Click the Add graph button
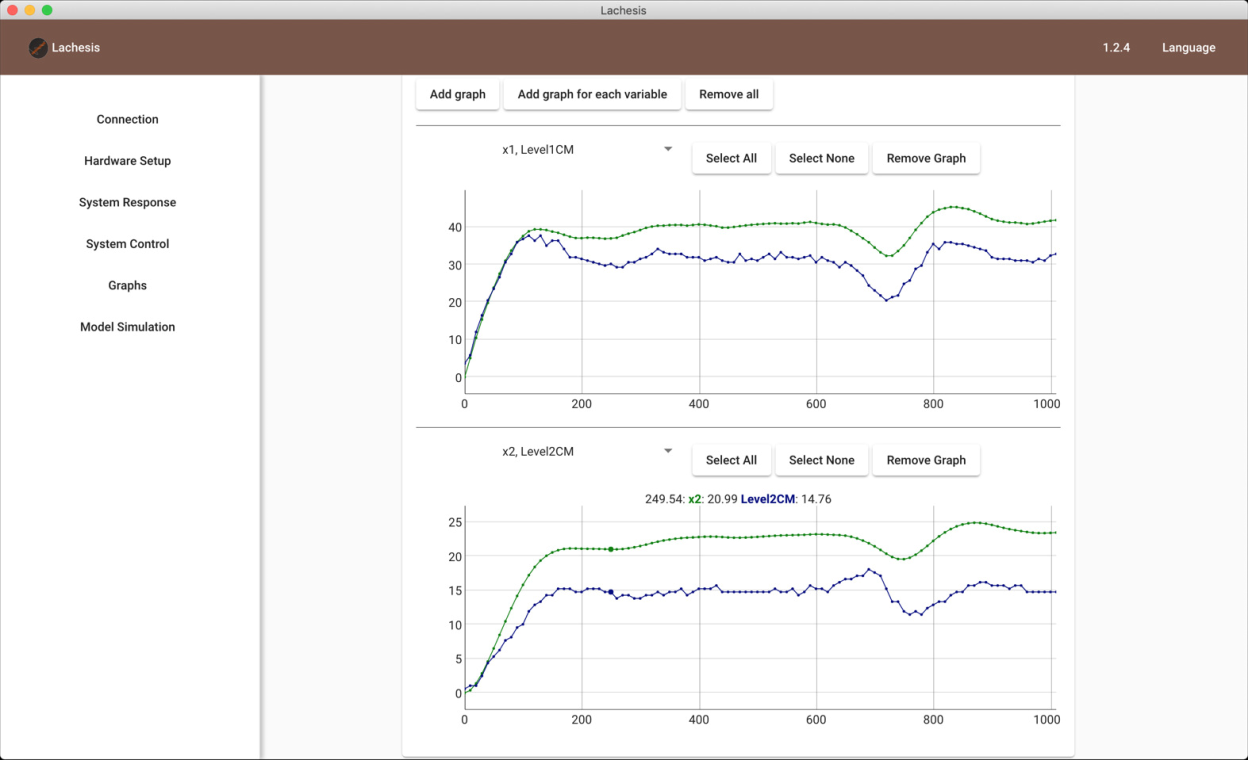The width and height of the screenshot is (1248, 760). click(x=457, y=94)
